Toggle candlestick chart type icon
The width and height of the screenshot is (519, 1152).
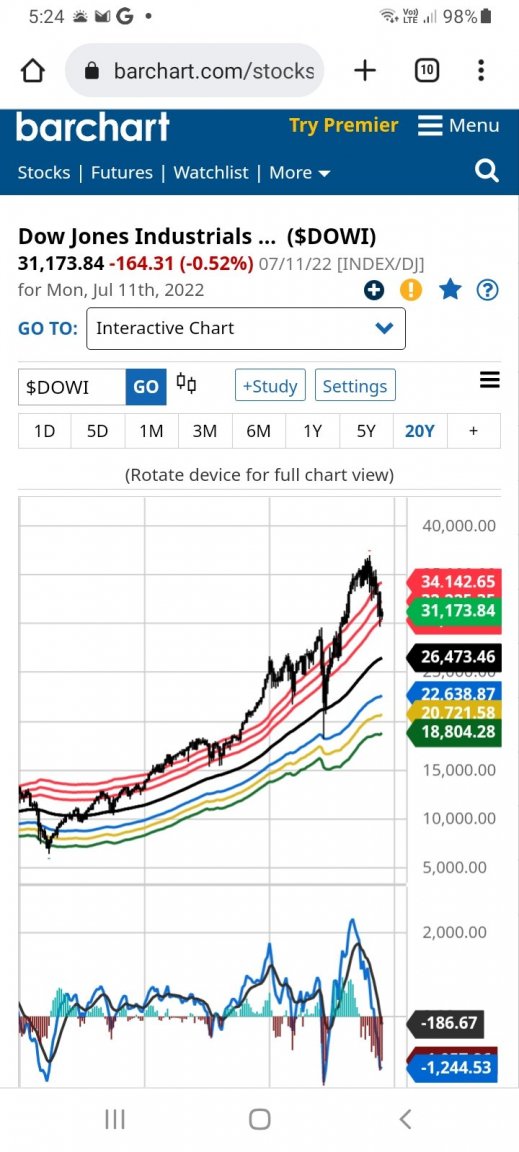pos(186,383)
